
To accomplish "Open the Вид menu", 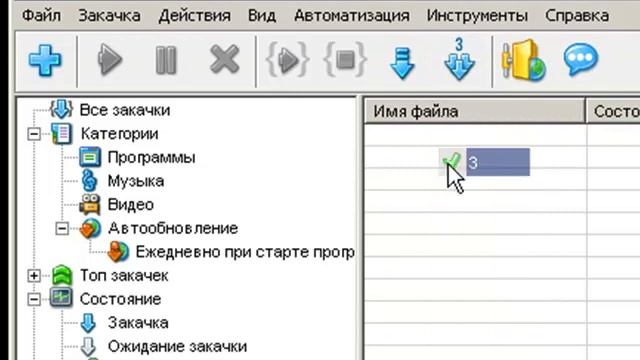I will pyautogui.click(x=262, y=16).
